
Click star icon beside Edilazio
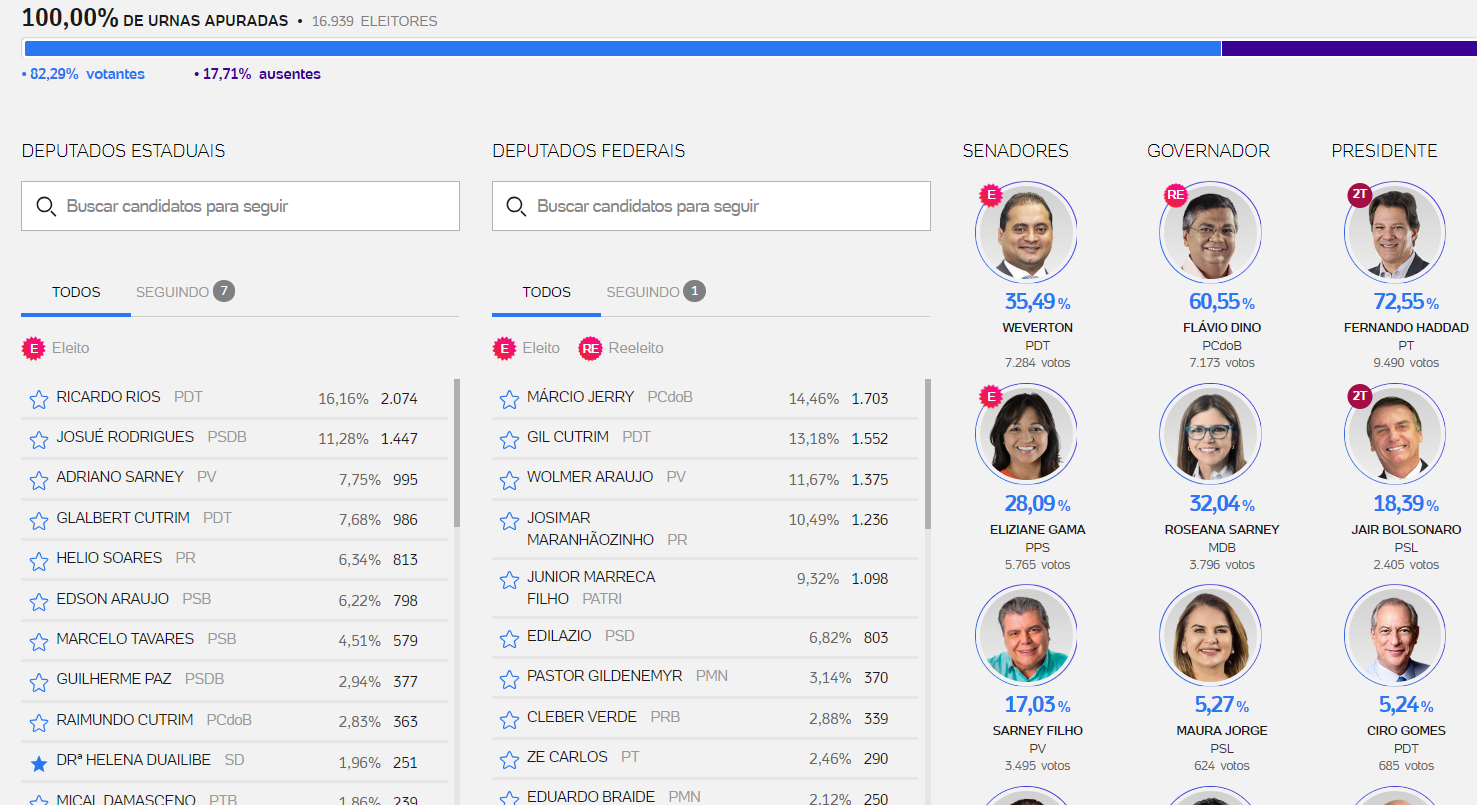[x=509, y=639]
